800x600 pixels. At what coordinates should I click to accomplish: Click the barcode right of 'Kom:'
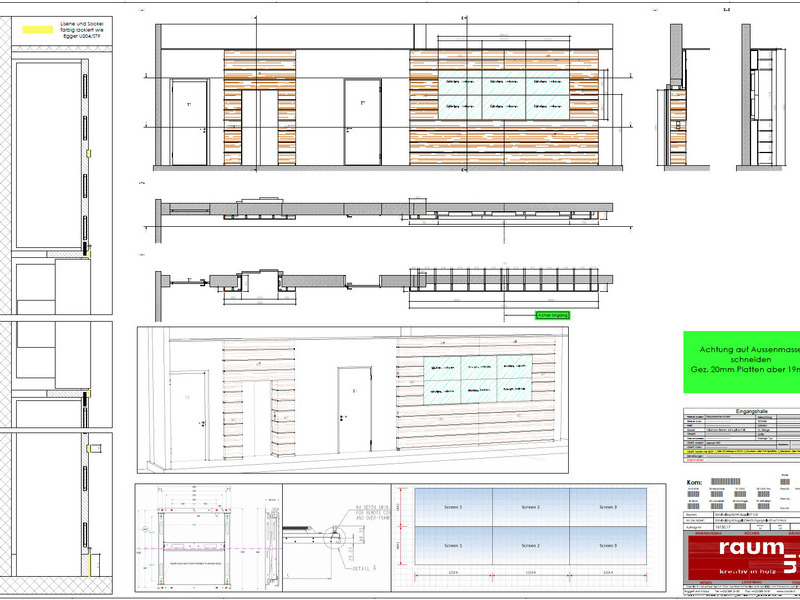click(x=726, y=482)
